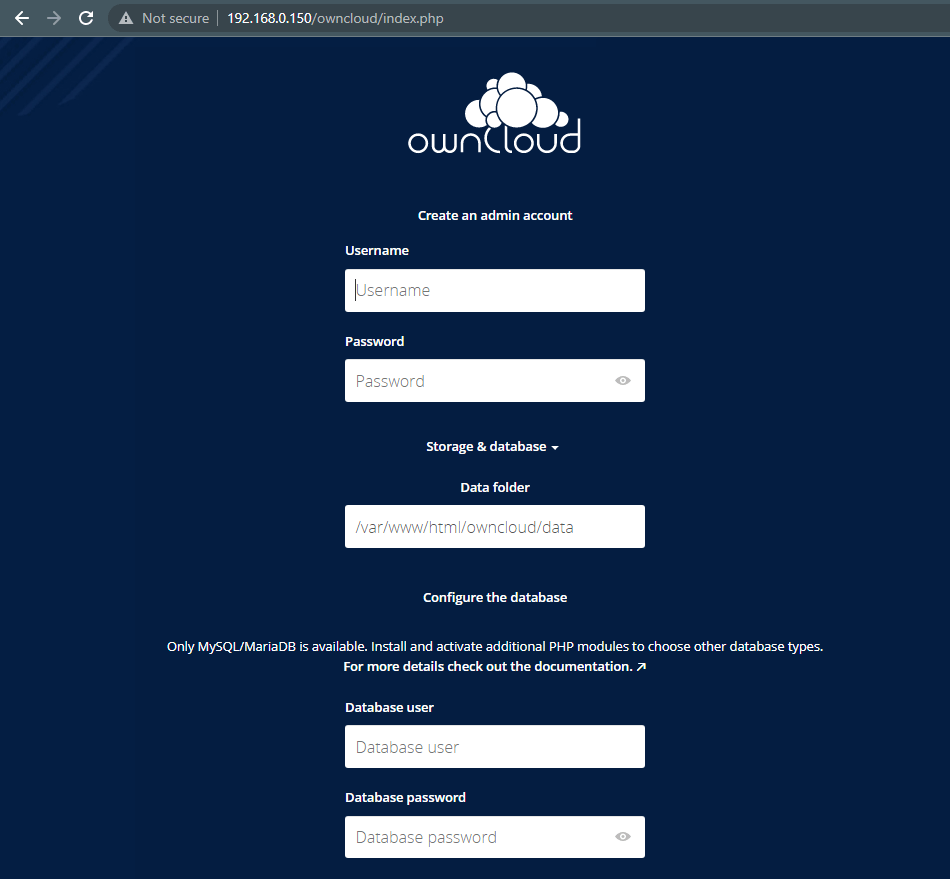
Task: Click the 'Not secure' text in address bar
Action: tap(175, 18)
